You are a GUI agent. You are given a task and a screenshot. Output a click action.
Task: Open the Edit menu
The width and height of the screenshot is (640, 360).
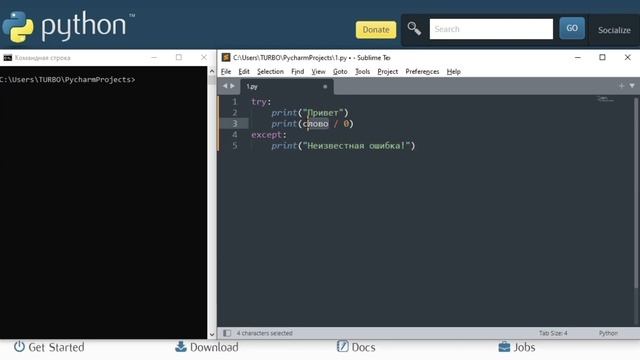[x=244, y=71]
